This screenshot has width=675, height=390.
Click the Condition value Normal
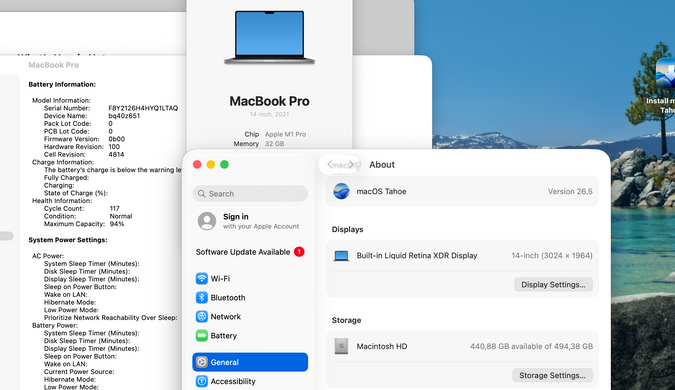click(121, 216)
